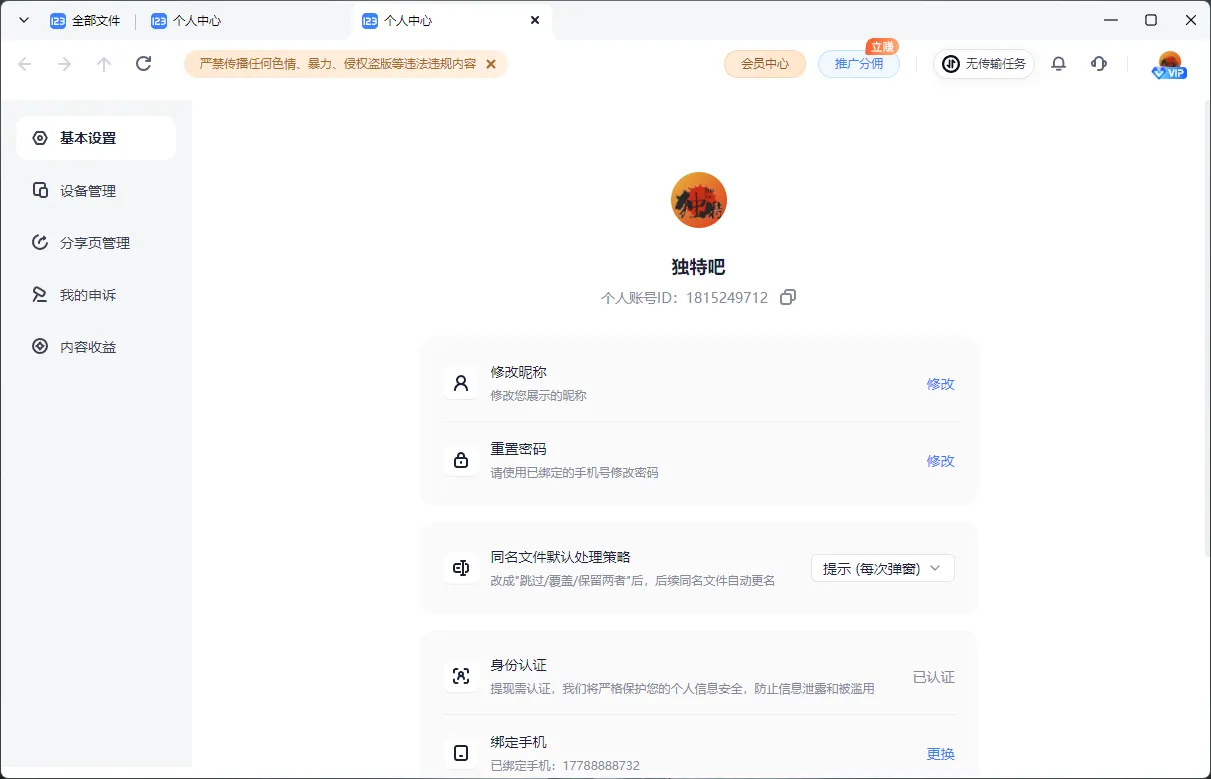This screenshot has height=779, width=1211.
Task: Refresh the page with the reload icon
Action: coord(143,64)
